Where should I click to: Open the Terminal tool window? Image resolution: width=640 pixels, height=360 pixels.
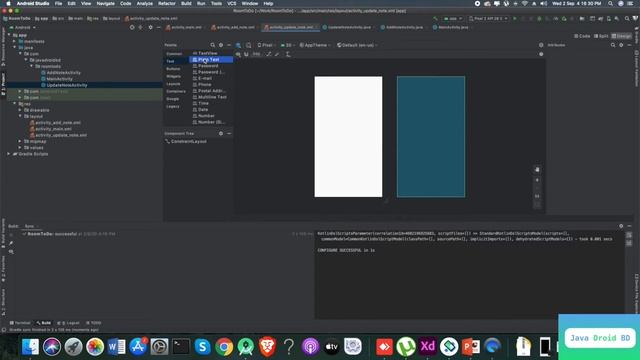(x=20, y=323)
